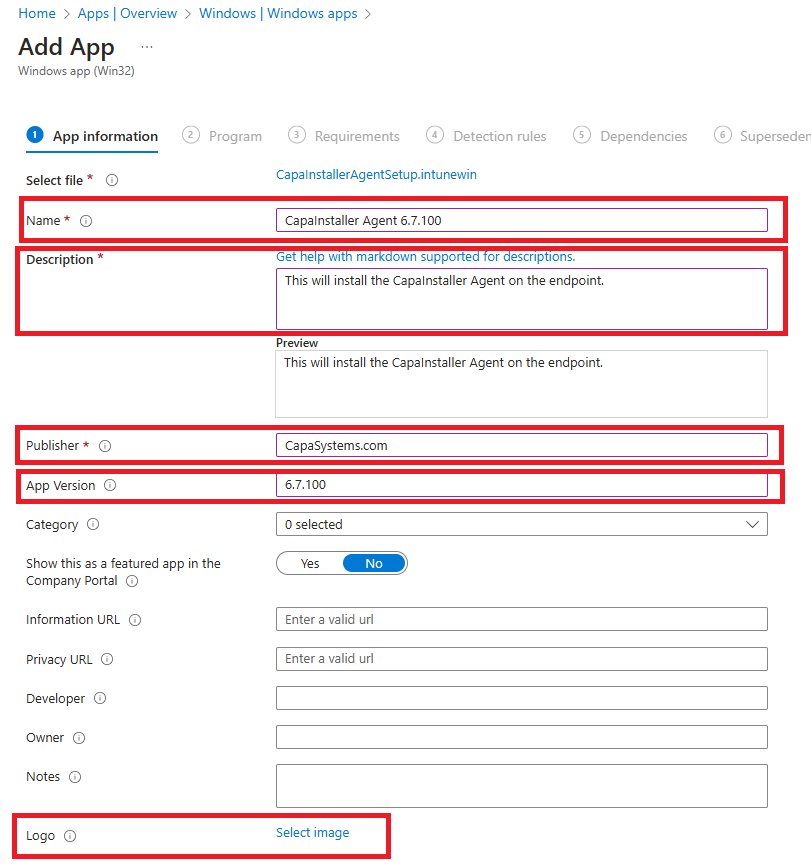
Task: Go to the Requirements step tab
Action: point(344,136)
